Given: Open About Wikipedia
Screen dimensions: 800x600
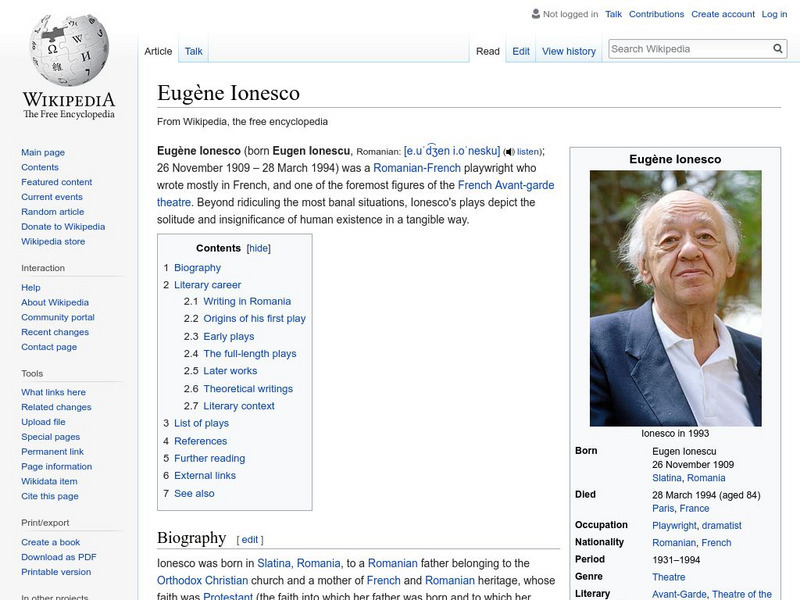Looking at the screenshot, I should [55, 302].
